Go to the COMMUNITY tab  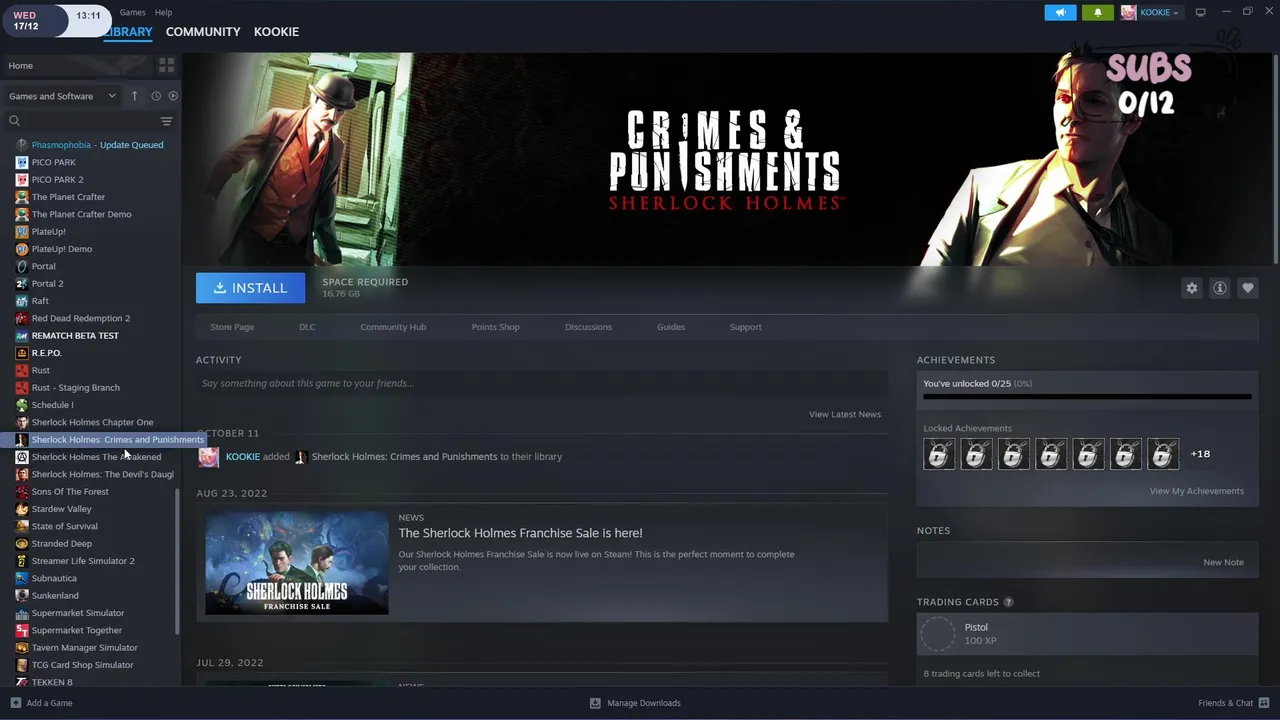coord(203,32)
